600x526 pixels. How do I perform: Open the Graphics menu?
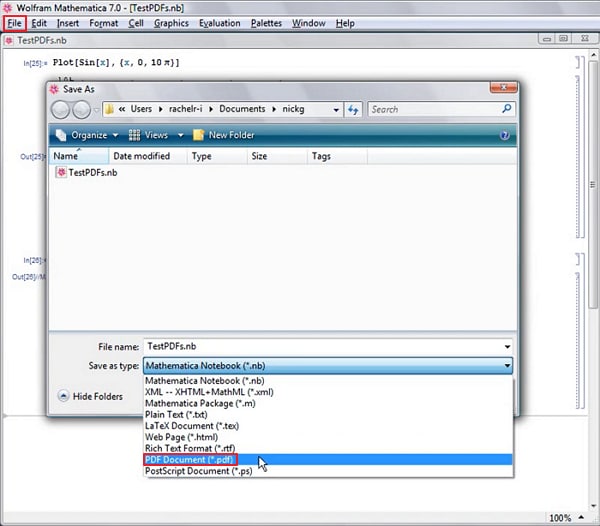[171, 23]
